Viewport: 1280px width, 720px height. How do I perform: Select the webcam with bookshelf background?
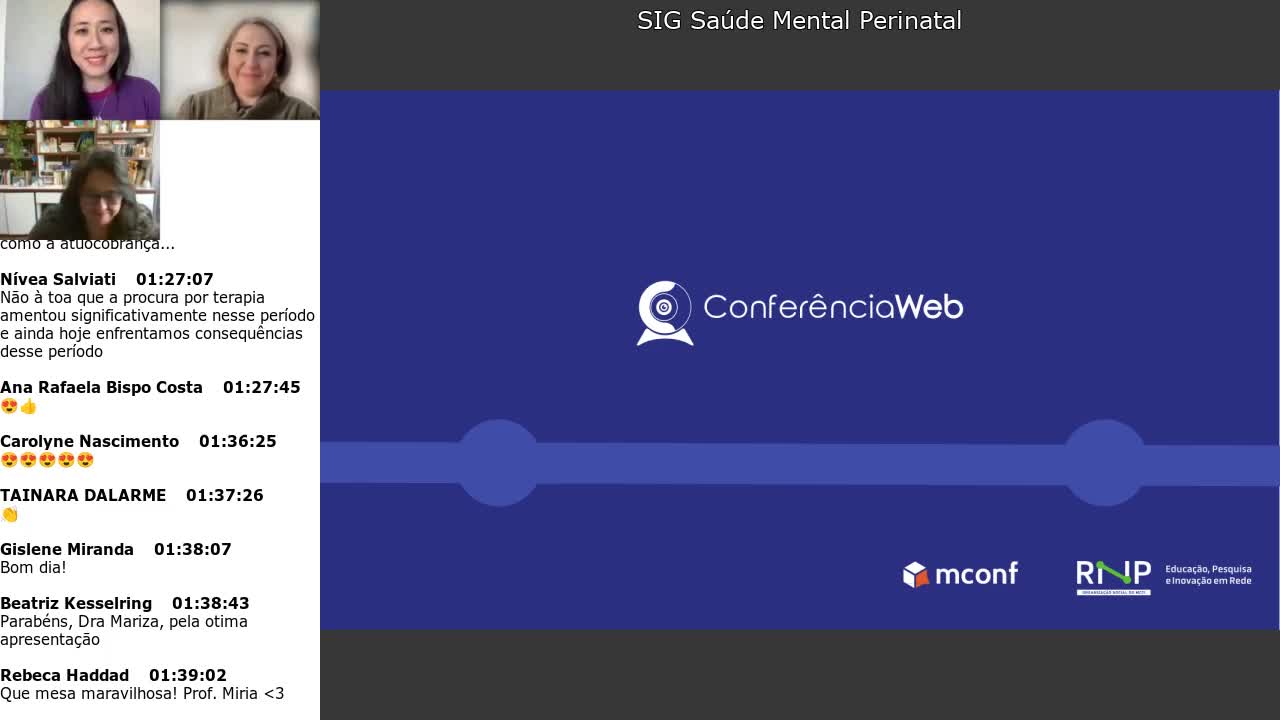point(80,180)
